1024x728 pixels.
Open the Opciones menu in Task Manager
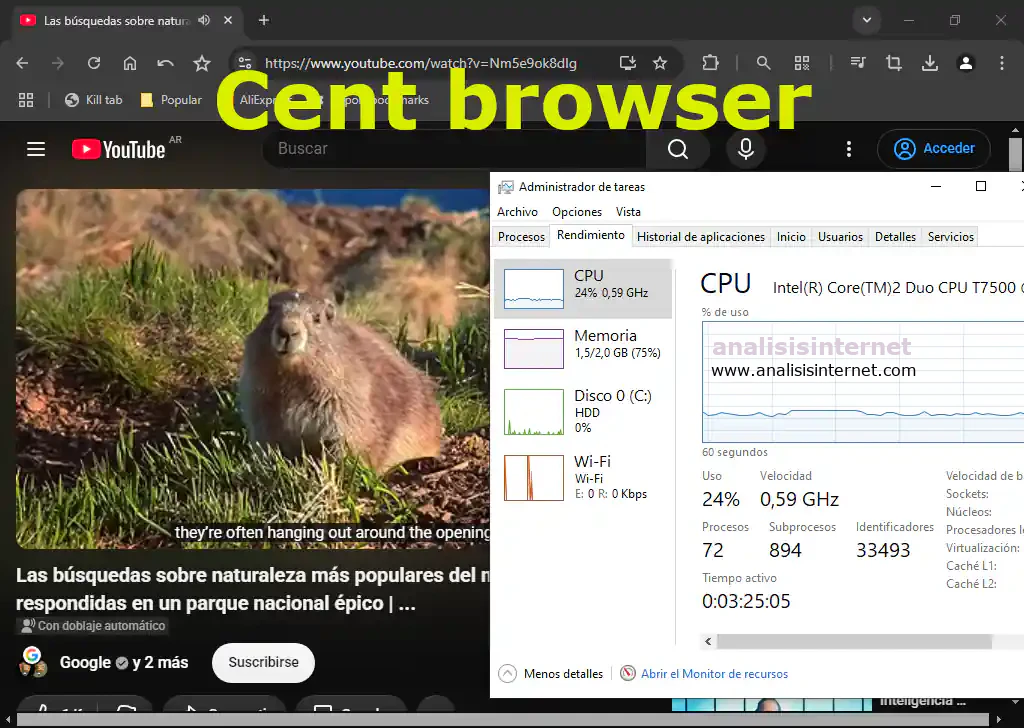(577, 212)
